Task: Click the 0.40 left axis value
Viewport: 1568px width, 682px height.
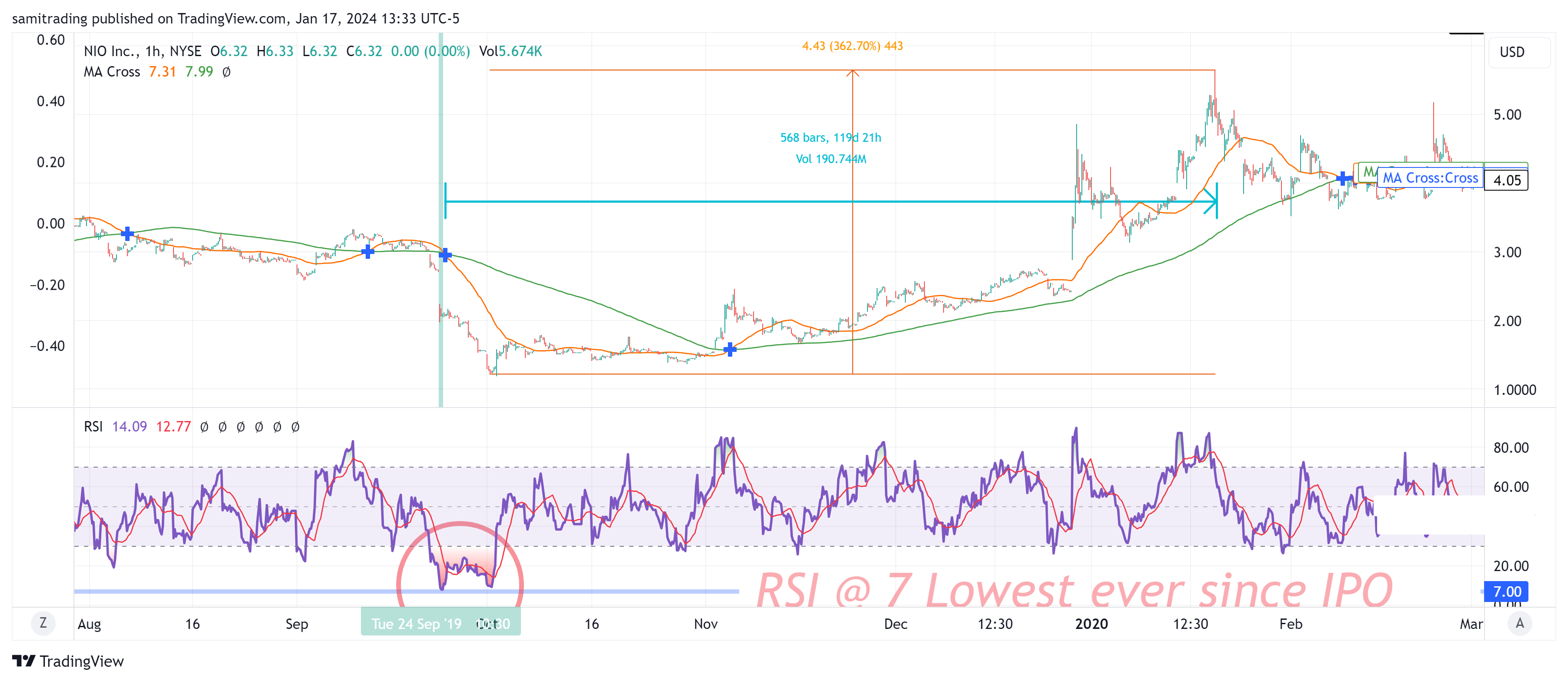Action: click(x=50, y=101)
